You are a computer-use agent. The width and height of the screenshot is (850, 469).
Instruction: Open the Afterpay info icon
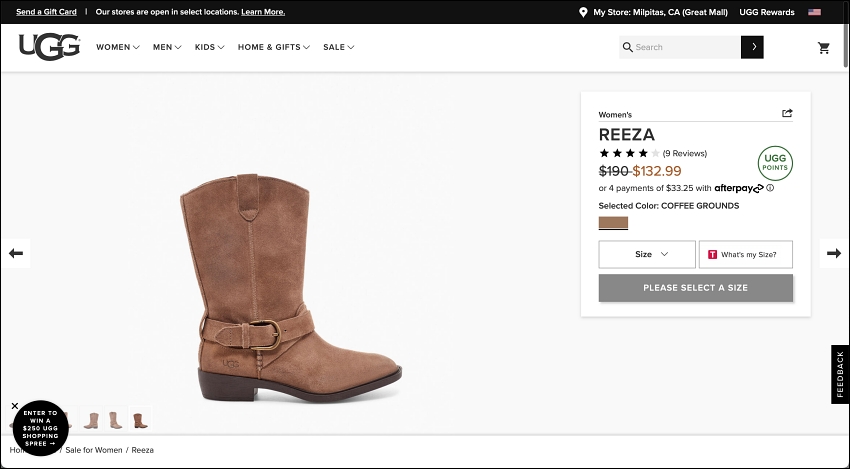coord(770,188)
